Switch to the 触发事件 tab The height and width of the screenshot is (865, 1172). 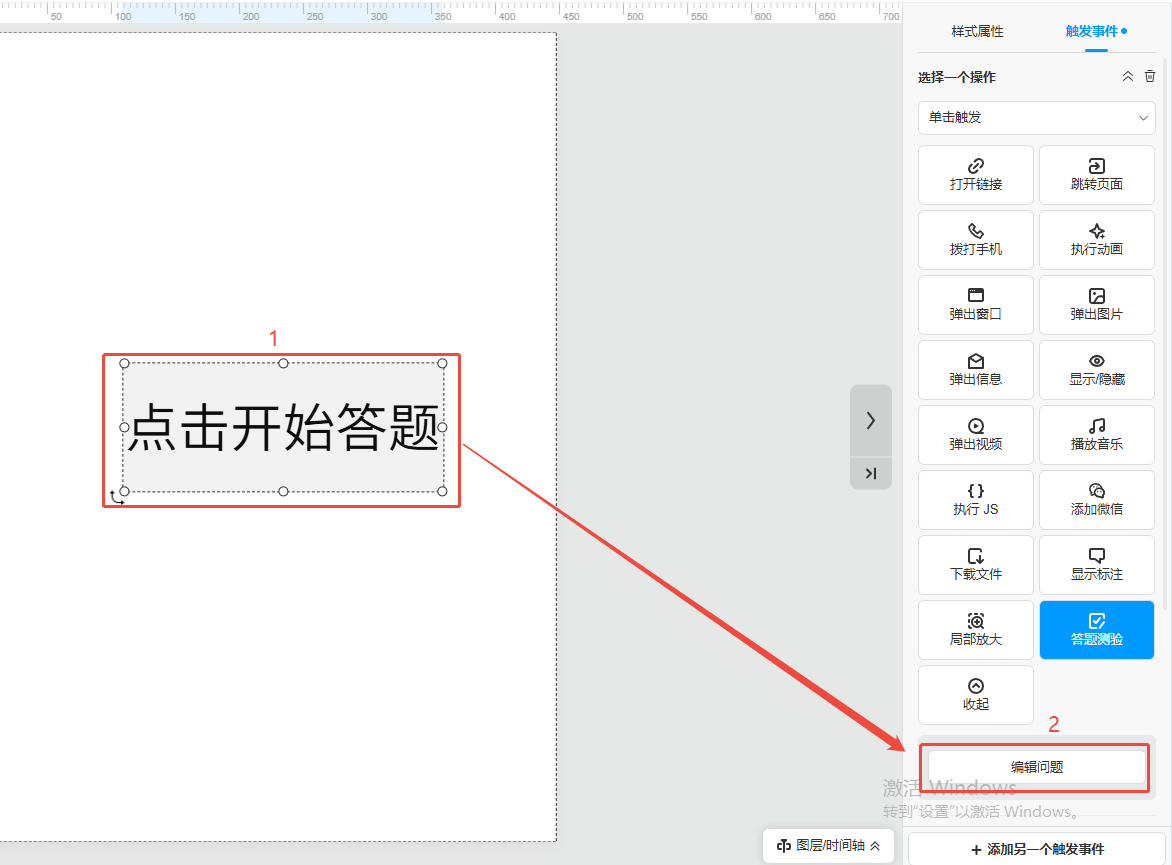[x=1092, y=32]
